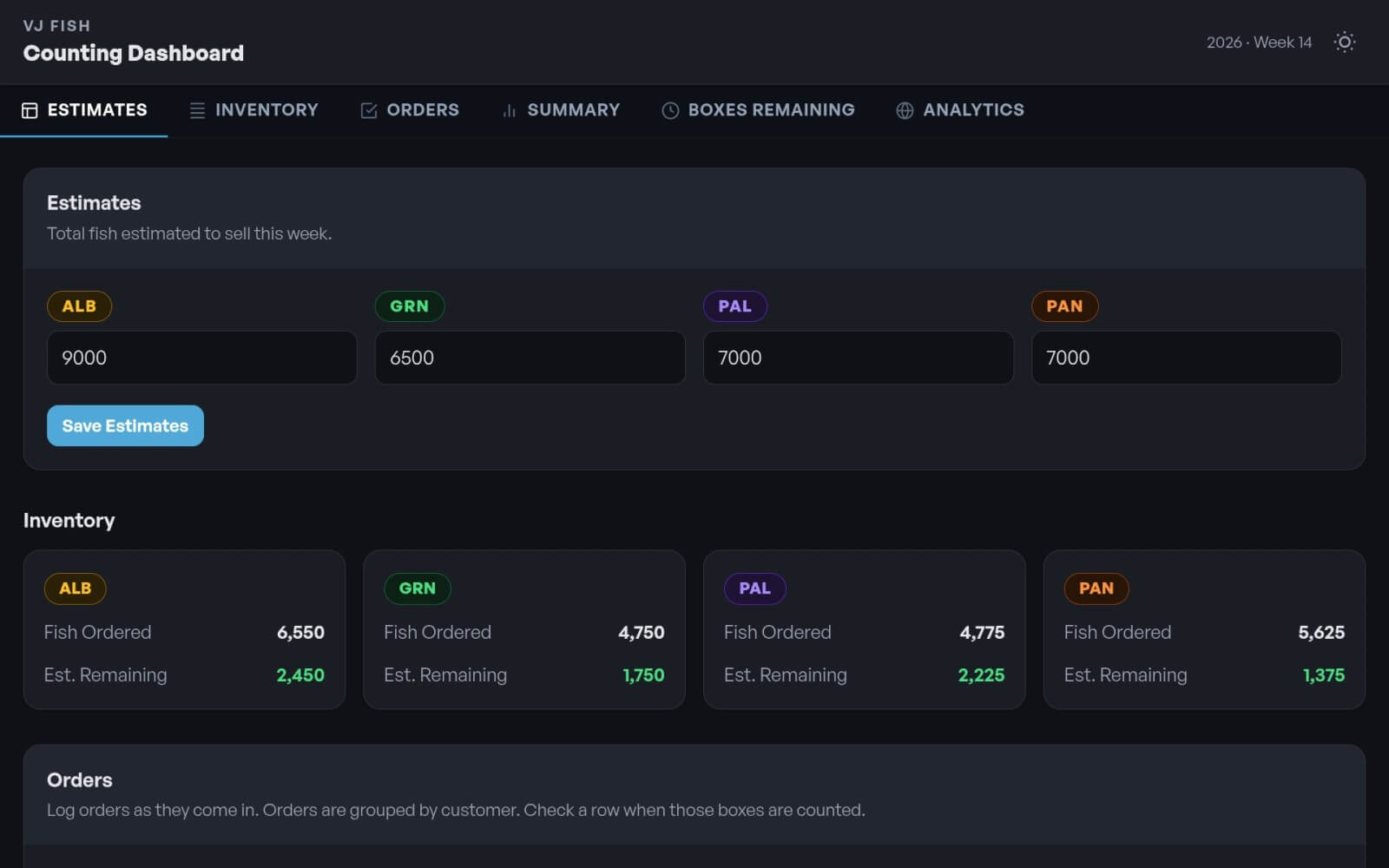Click the ALB badge in Inventory card
The width and height of the screenshot is (1389, 868).
76,589
